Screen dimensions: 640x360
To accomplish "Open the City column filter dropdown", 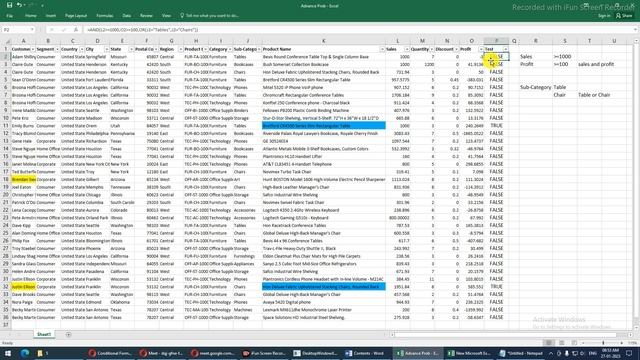I will point(107,49).
